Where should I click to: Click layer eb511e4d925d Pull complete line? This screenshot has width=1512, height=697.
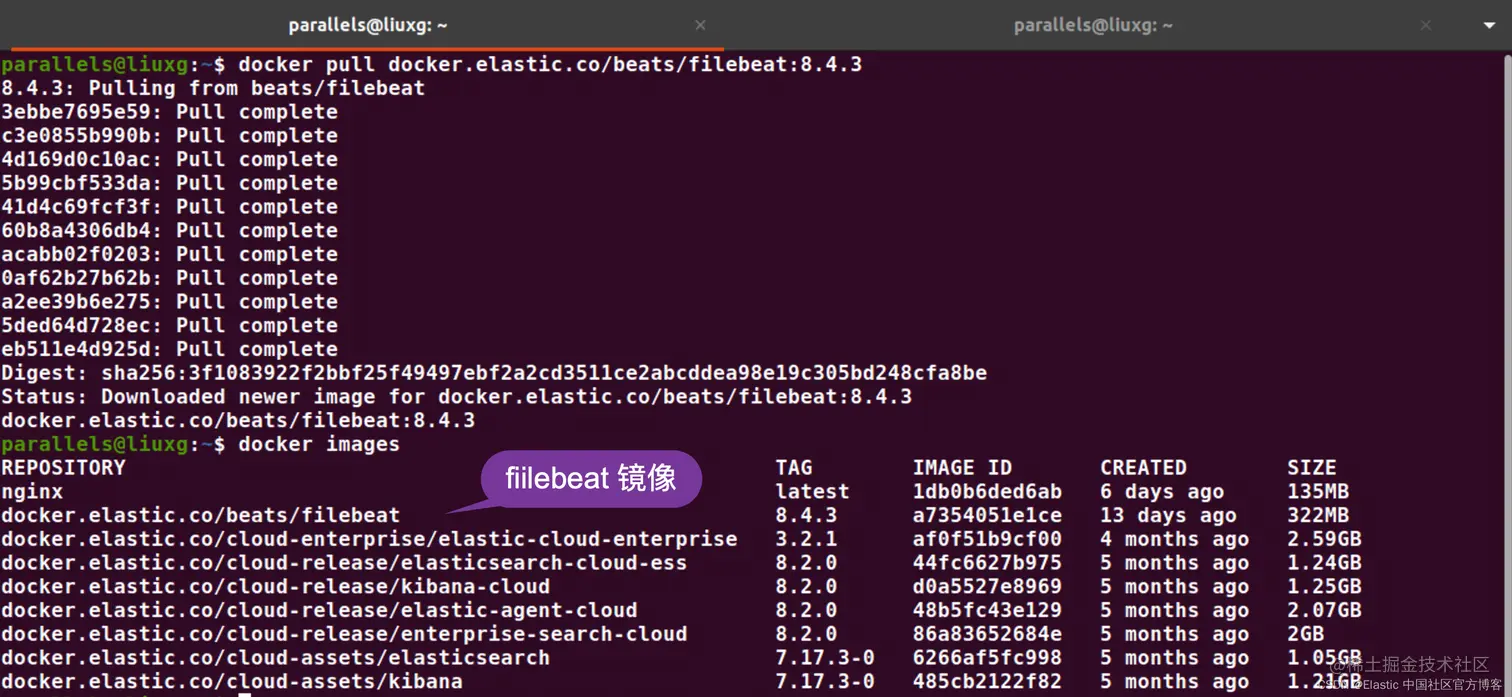[169, 349]
